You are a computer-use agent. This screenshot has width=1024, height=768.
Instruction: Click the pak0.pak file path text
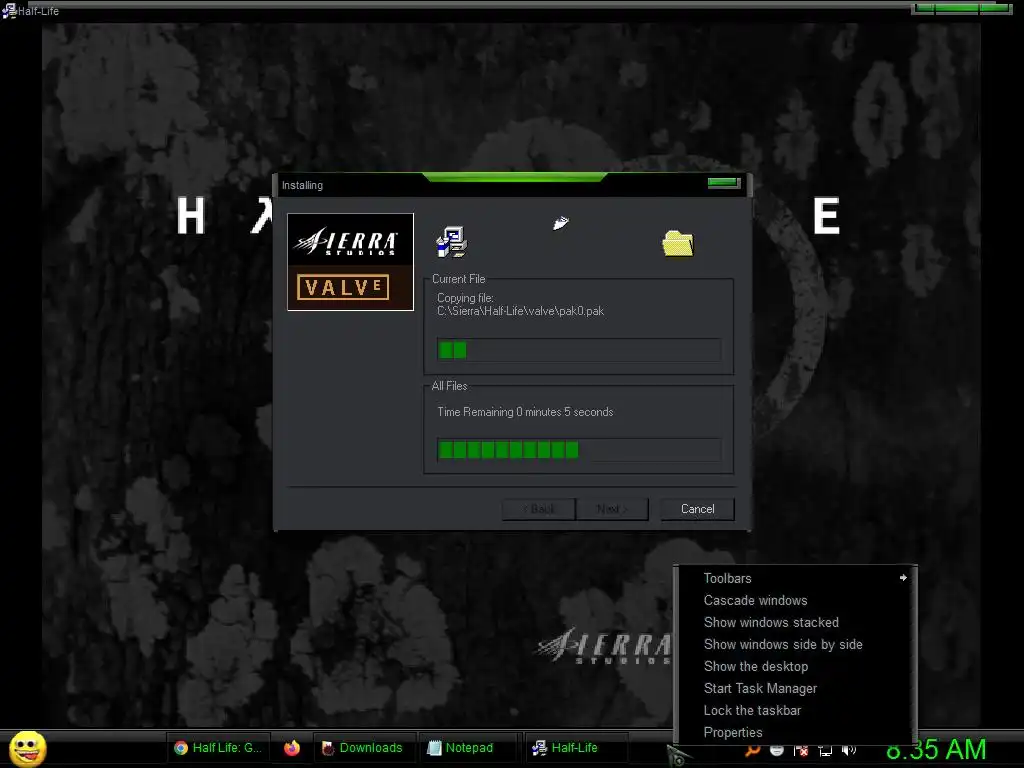[520, 311]
